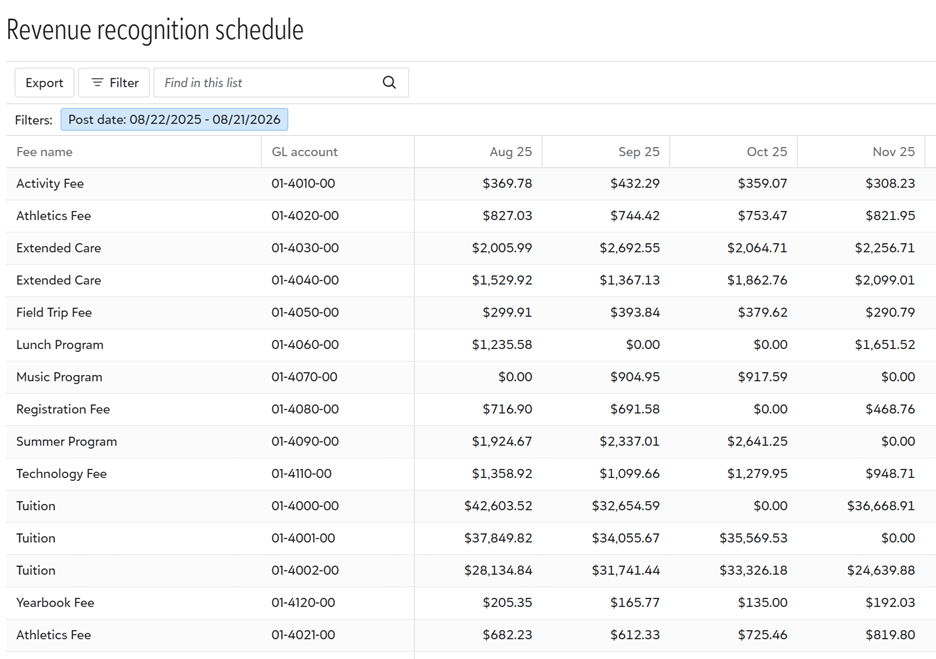Click the $2,099.01 amount cell
Viewport: 936px width, 659px height.
[x=885, y=280]
